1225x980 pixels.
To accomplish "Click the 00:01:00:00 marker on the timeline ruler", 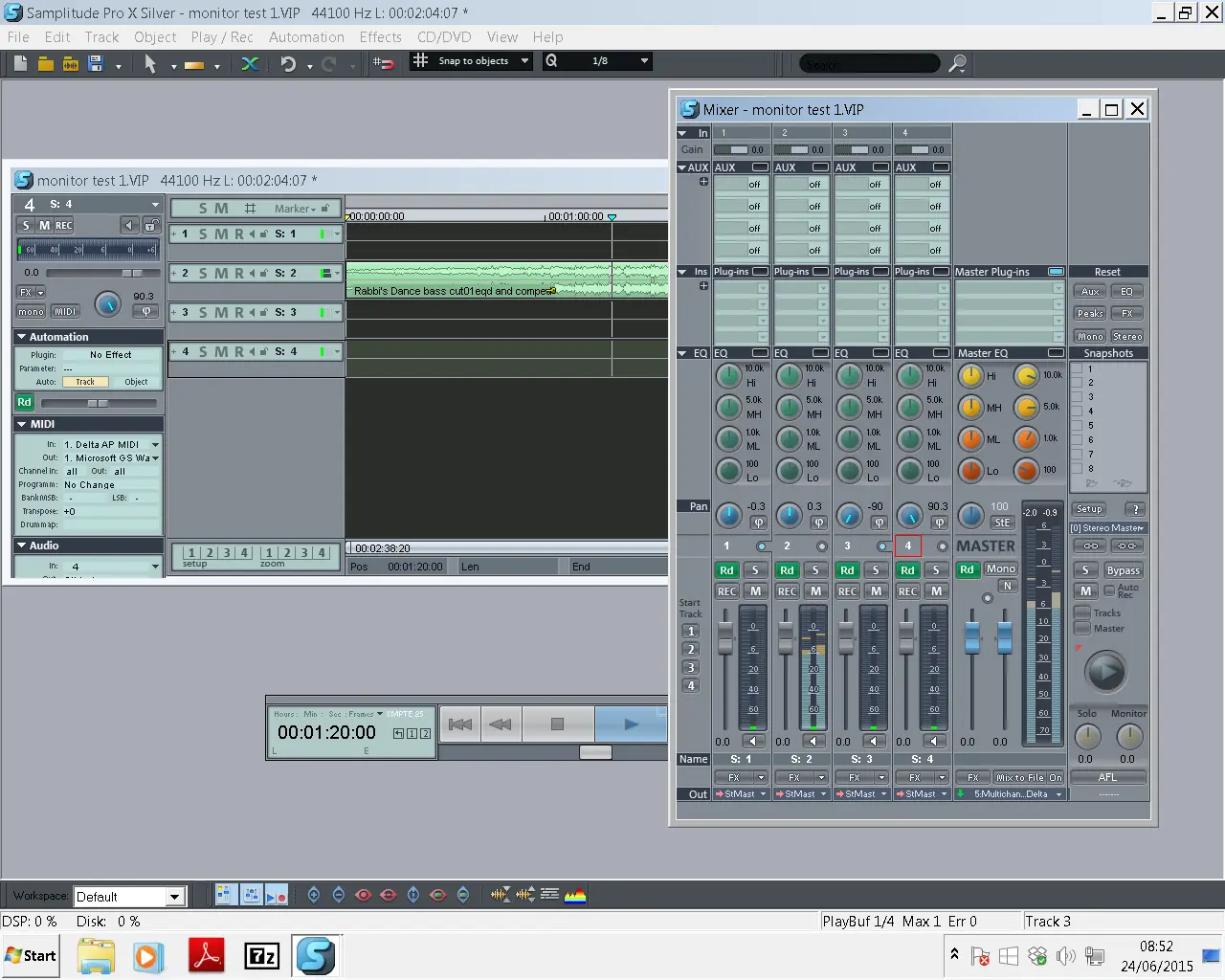I will click(x=575, y=216).
